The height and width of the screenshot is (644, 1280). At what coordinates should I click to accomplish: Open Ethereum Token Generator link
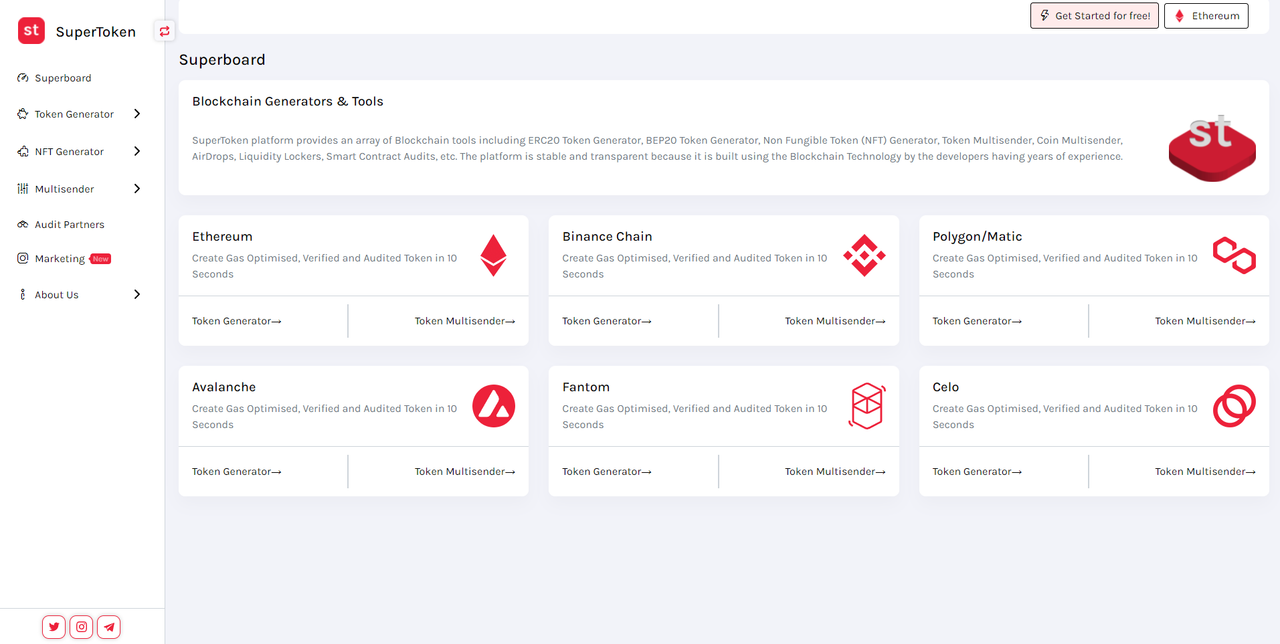[x=237, y=321]
